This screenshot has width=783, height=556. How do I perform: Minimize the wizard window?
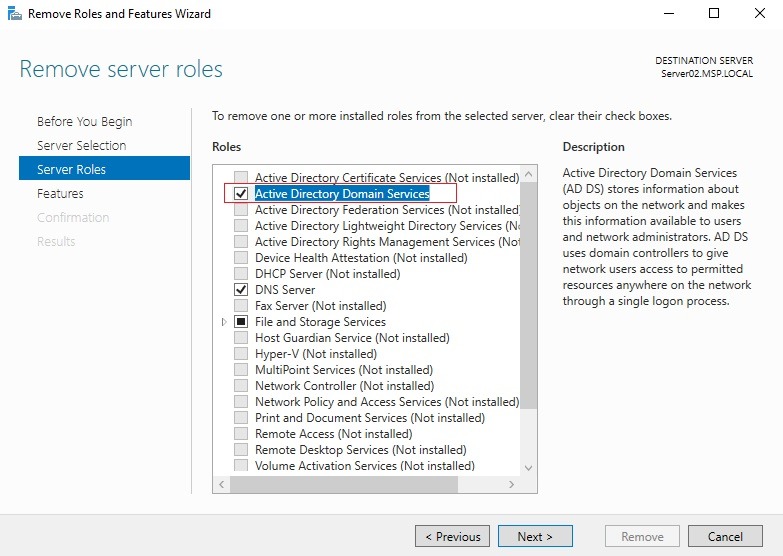[667, 14]
